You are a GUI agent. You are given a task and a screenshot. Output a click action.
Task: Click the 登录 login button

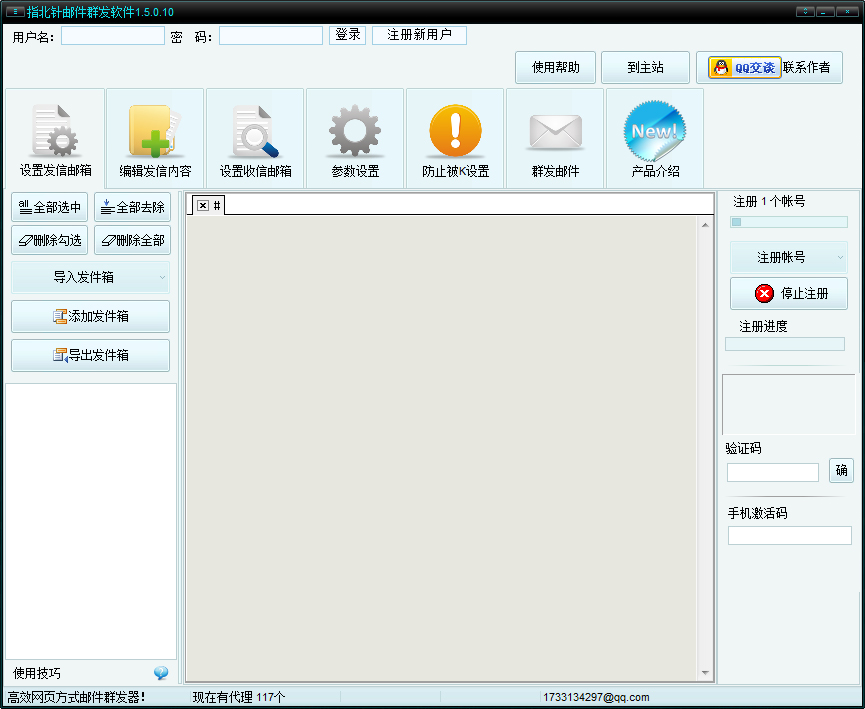click(347, 35)
